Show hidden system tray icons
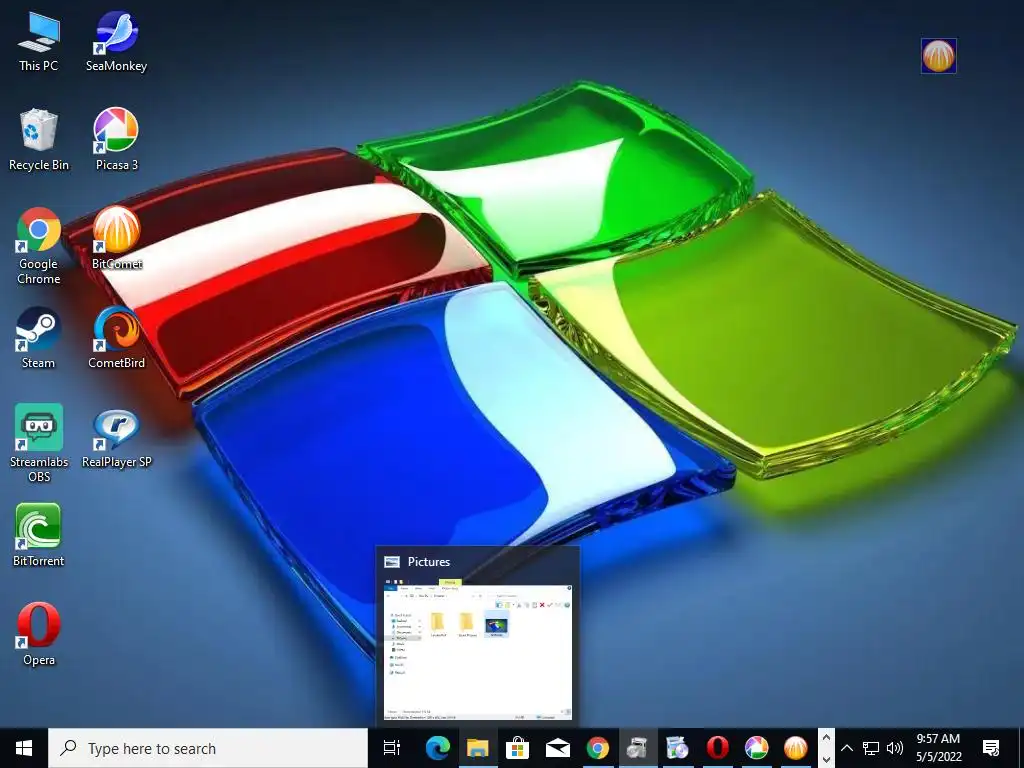1024x768 pixels. pos(846,748)
